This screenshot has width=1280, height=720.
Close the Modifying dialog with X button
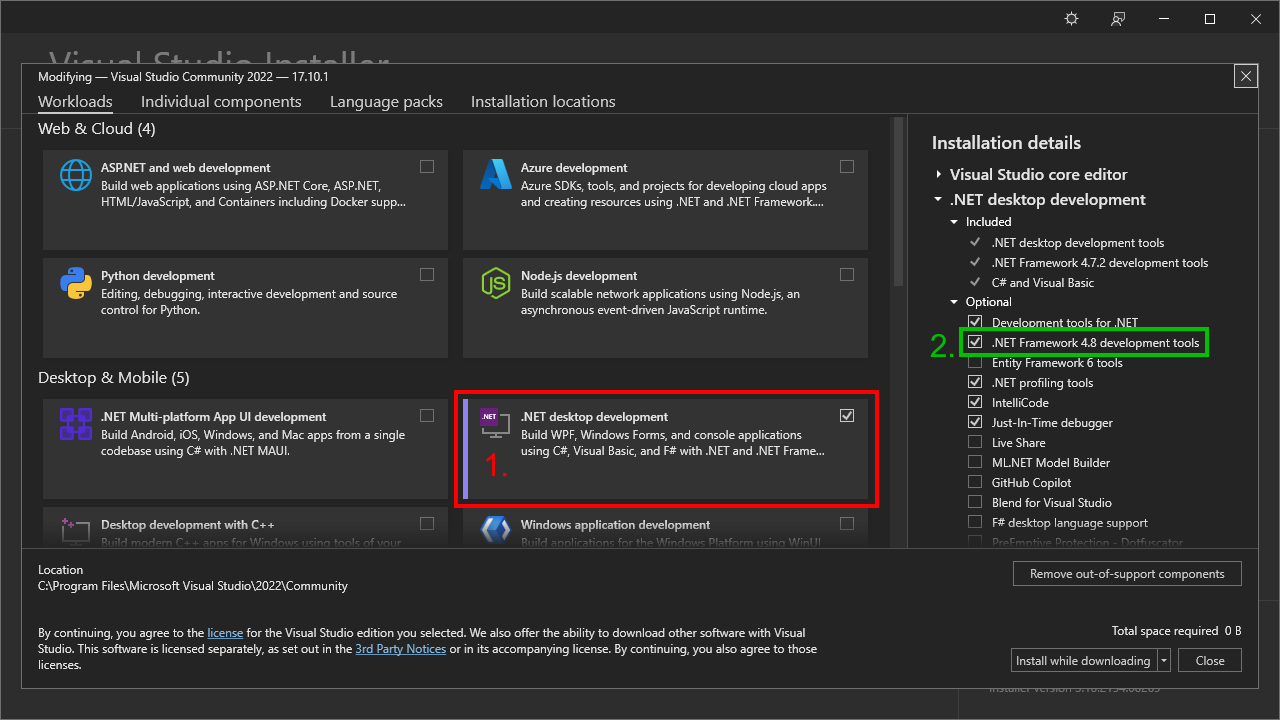coord(1245,76)
